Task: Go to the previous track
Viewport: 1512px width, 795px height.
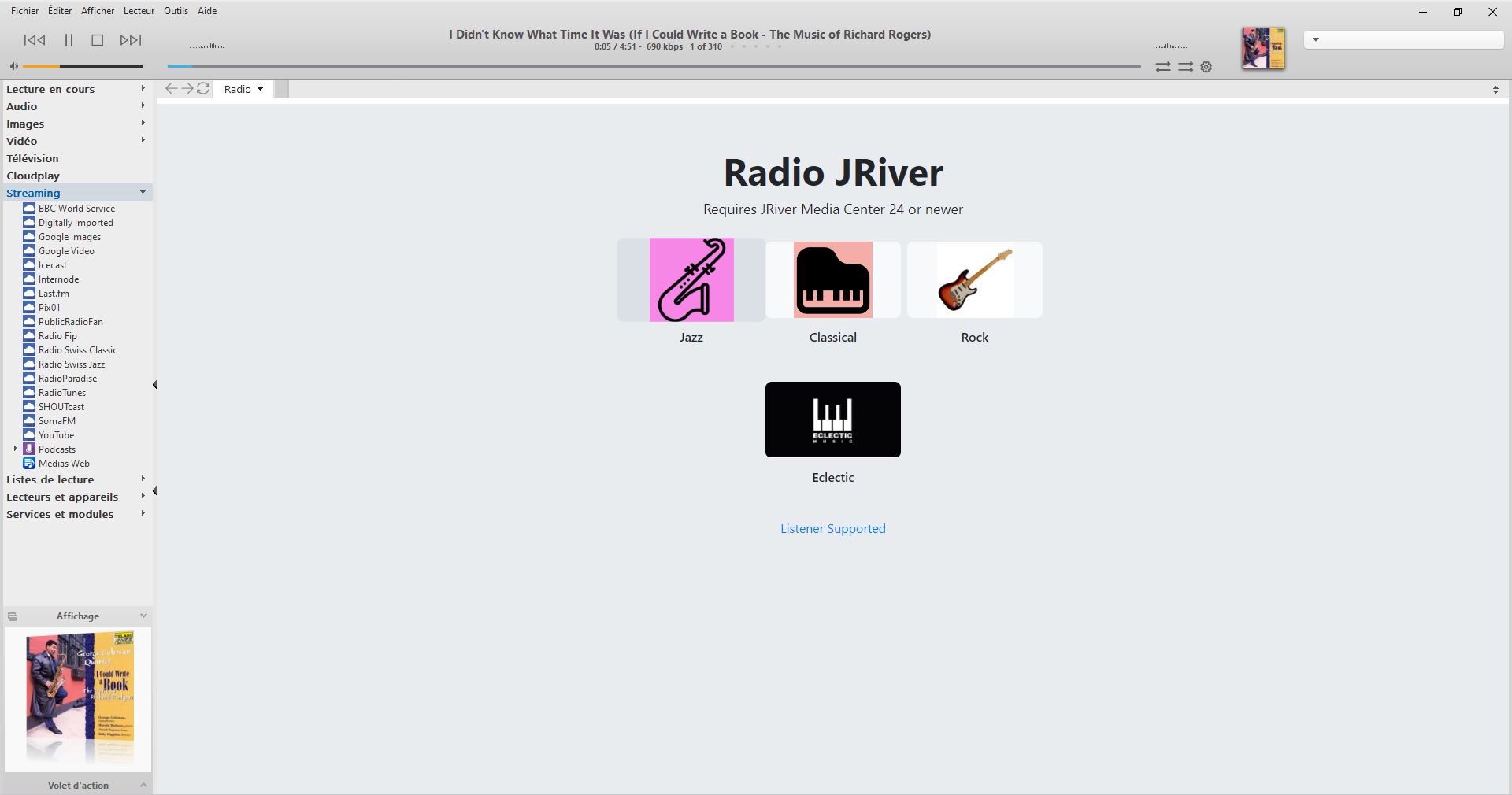Action: coord(35,40)
